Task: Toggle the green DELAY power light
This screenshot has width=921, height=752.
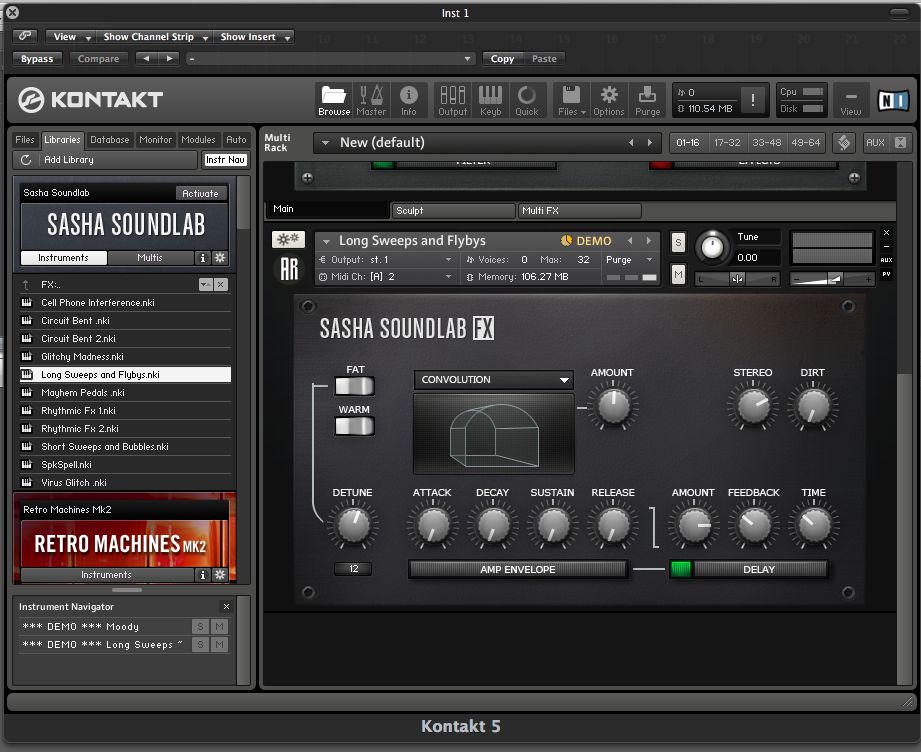Action: 681,569
